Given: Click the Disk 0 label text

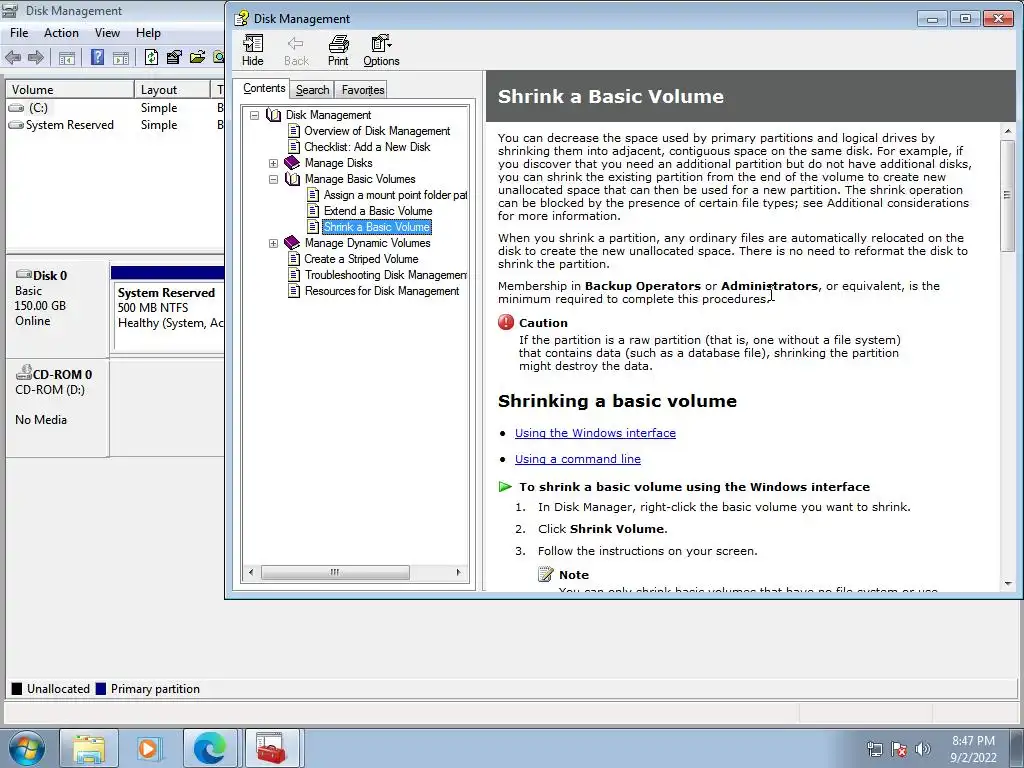Looking at the screenshot, I should pos(50,276).
